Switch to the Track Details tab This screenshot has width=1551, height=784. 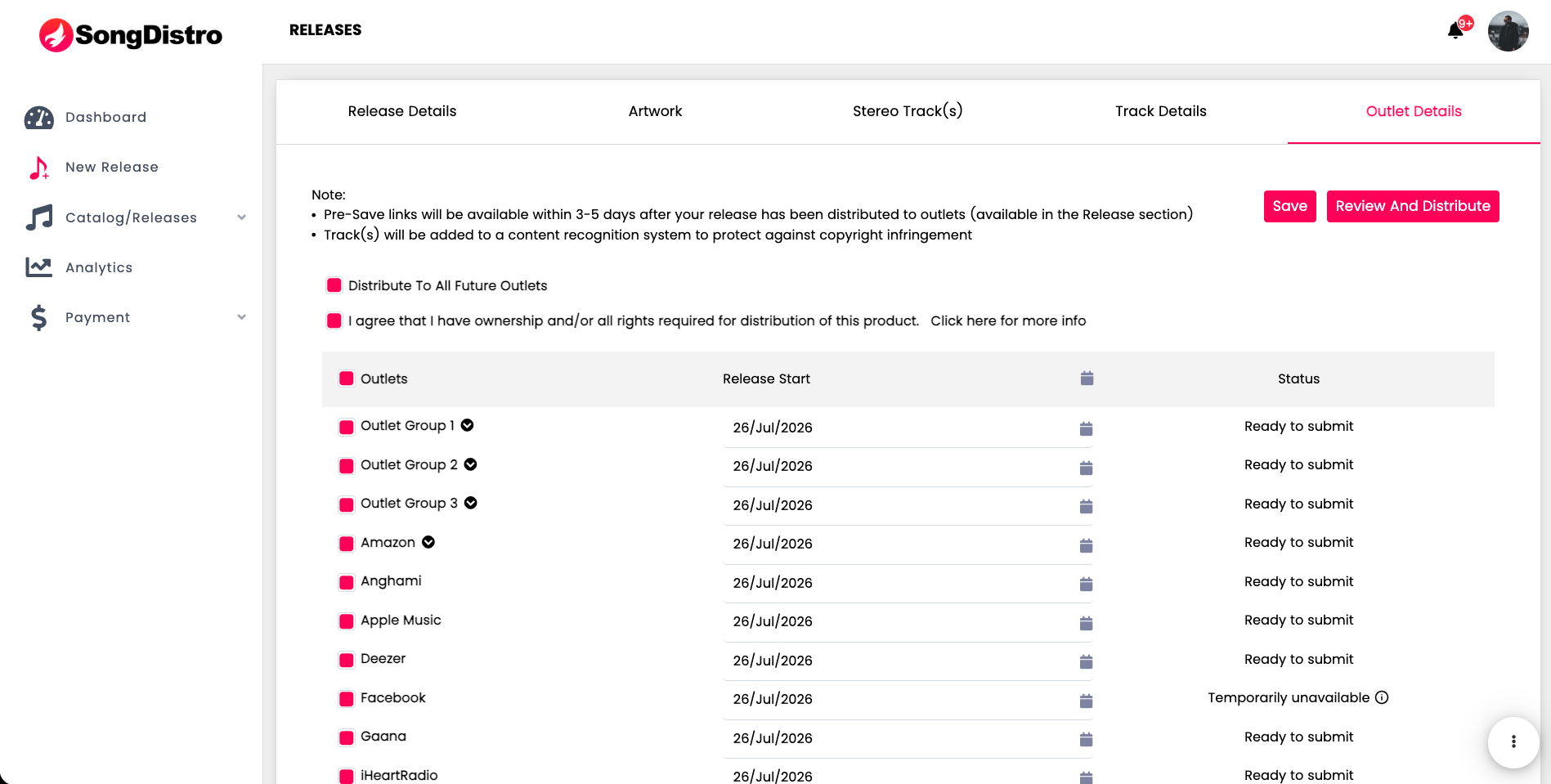pyautogui.click(x=1160, y=111)
